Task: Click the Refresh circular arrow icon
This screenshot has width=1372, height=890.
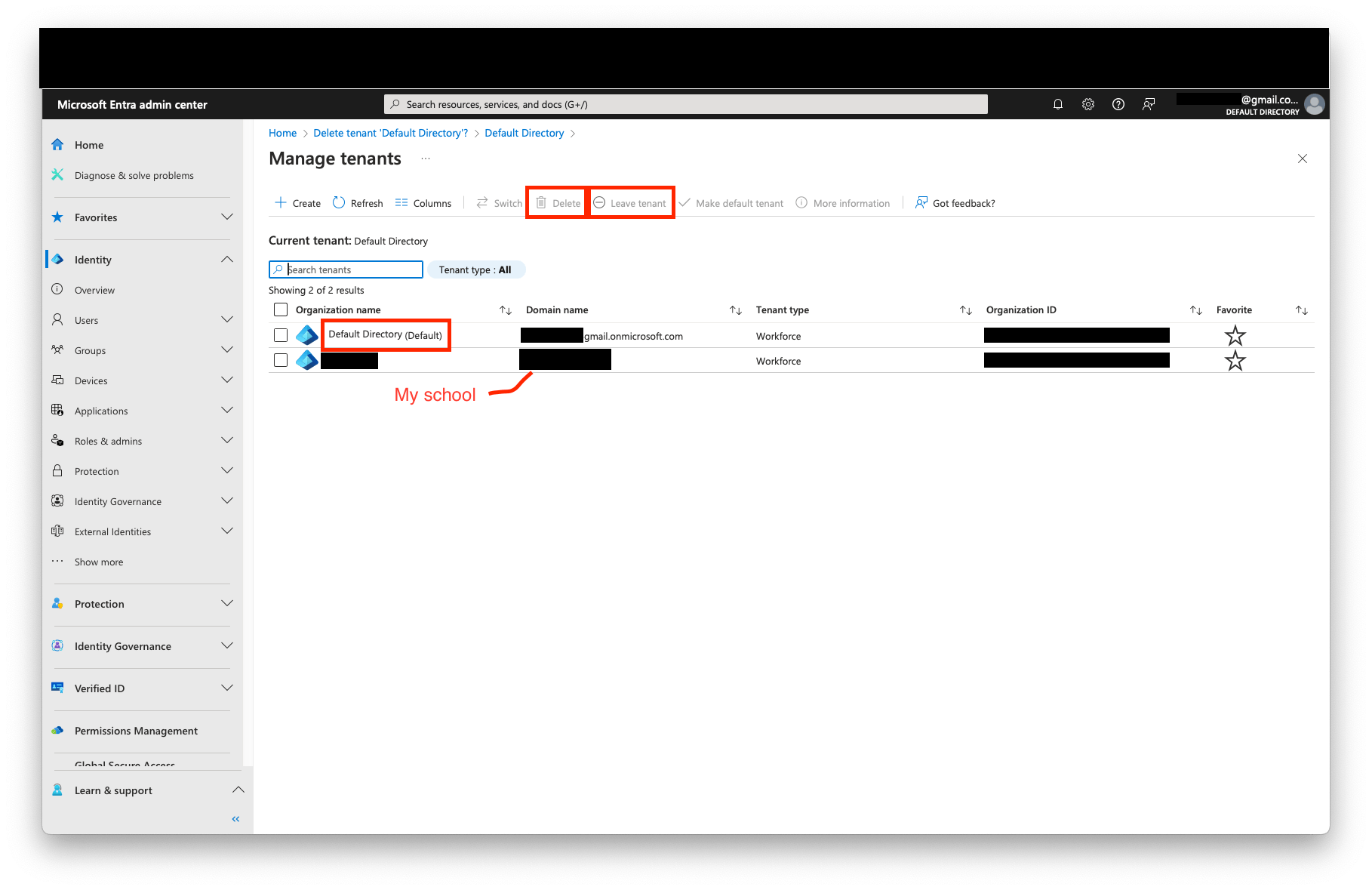Action: tap(339, 202)
